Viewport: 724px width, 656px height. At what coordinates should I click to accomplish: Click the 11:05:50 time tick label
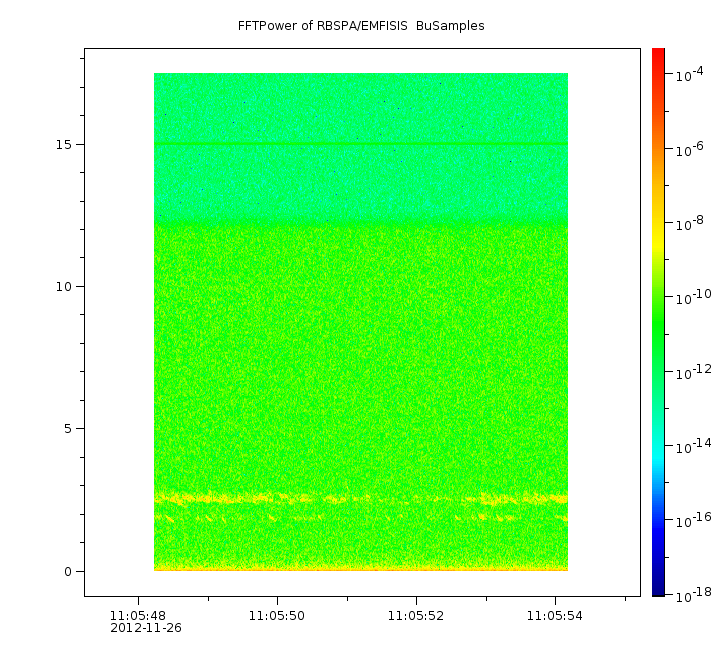tap(277, 615)
